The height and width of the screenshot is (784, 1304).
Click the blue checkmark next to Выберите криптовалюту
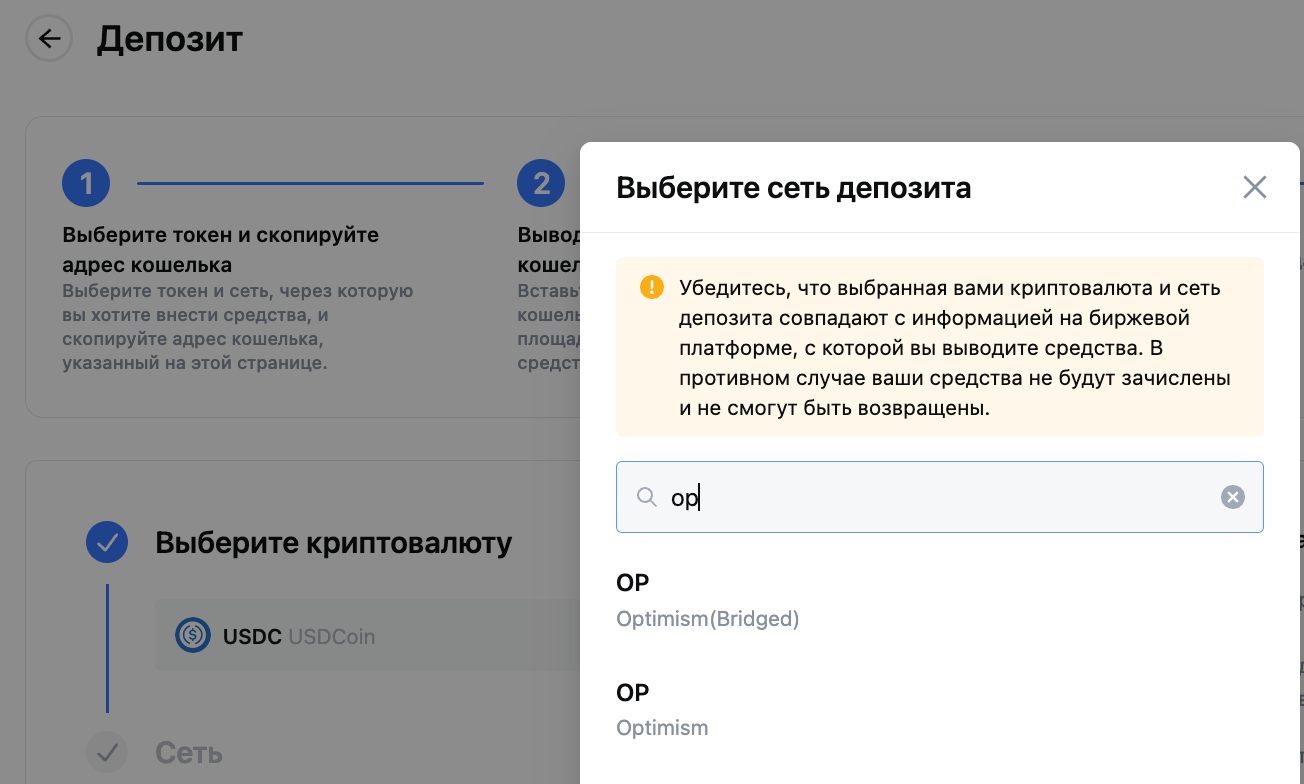(x=107, y=543)
